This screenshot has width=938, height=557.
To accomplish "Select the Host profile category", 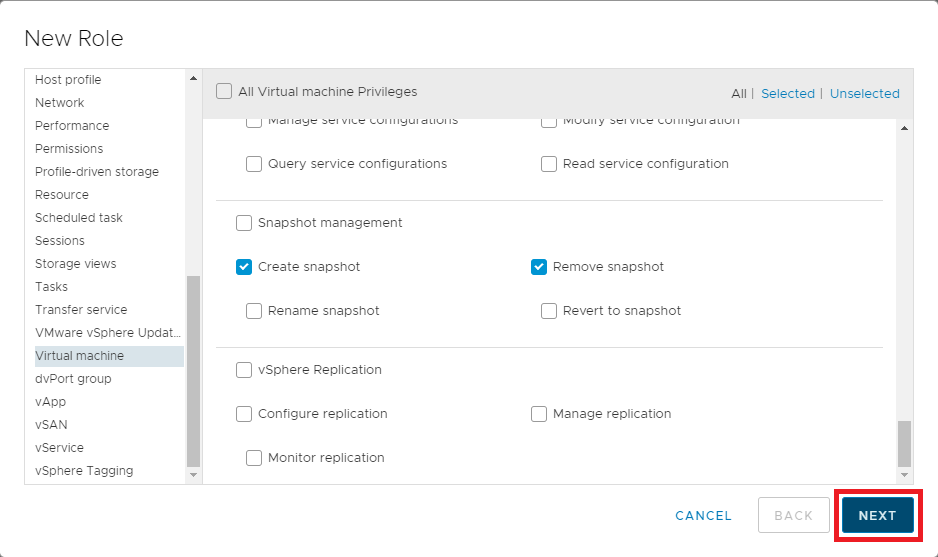I will coord(68,80).
